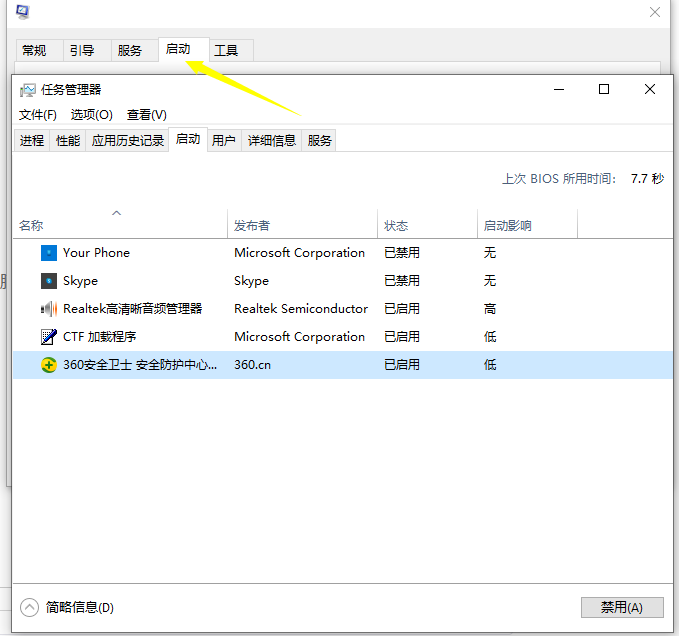This screenshot has width=679, height=636.
Task: Click the Realtek Semiconductor publisher cell
Action: pyautogui.click(x=301, y=309)
